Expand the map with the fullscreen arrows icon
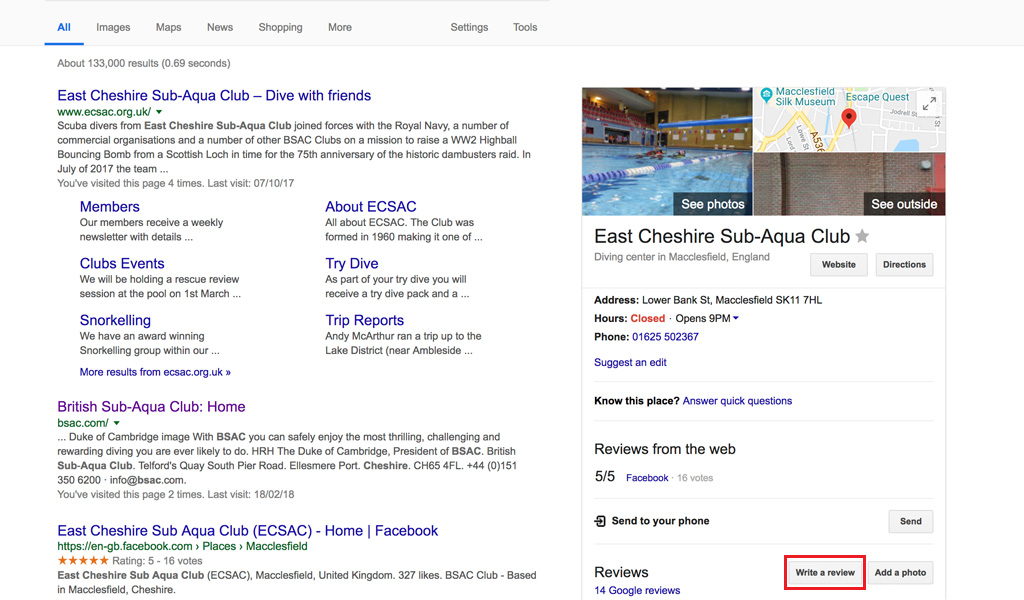1024x600 pixels. (929, 103)
